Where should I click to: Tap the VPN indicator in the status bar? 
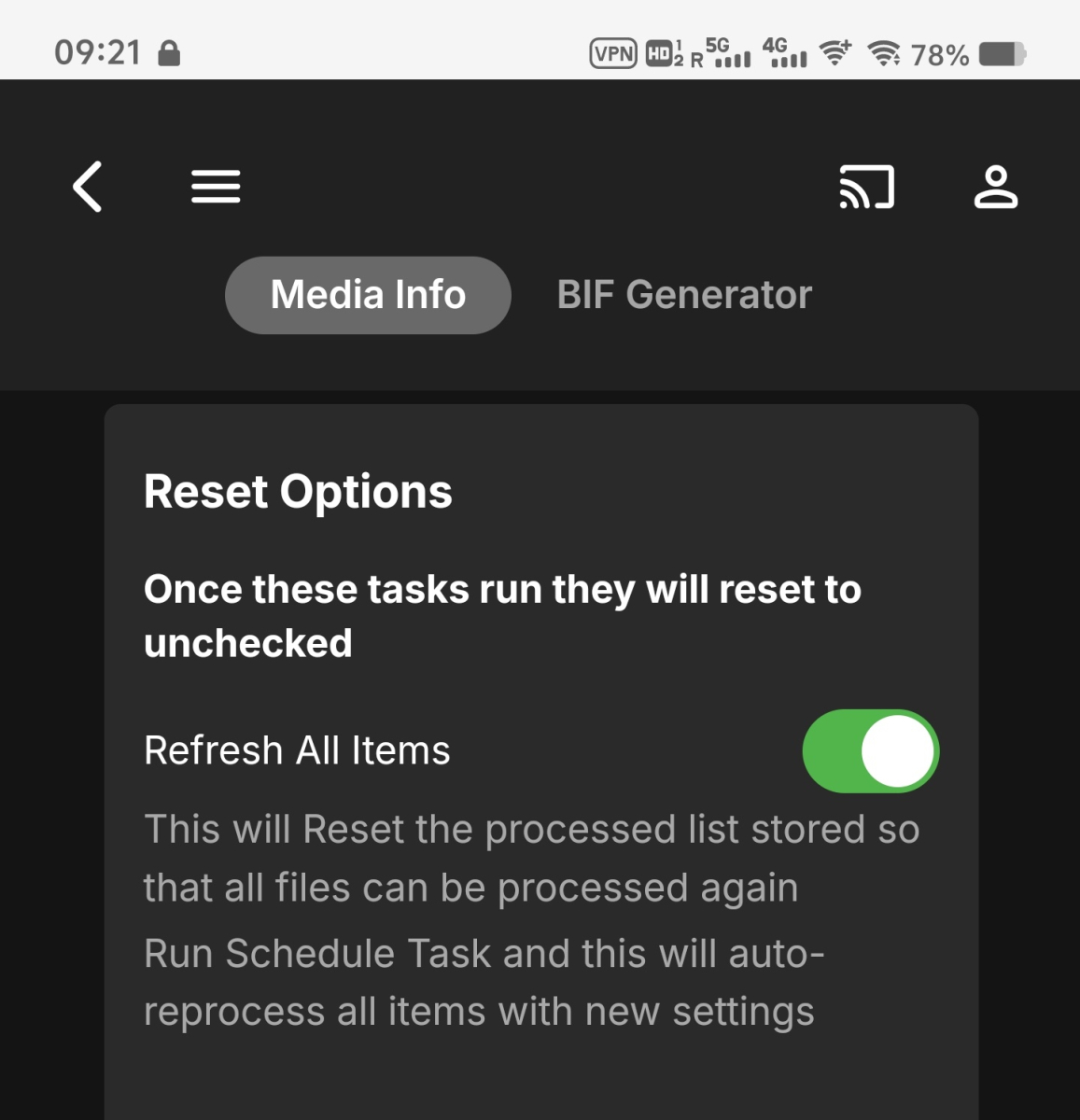(611, 54)
